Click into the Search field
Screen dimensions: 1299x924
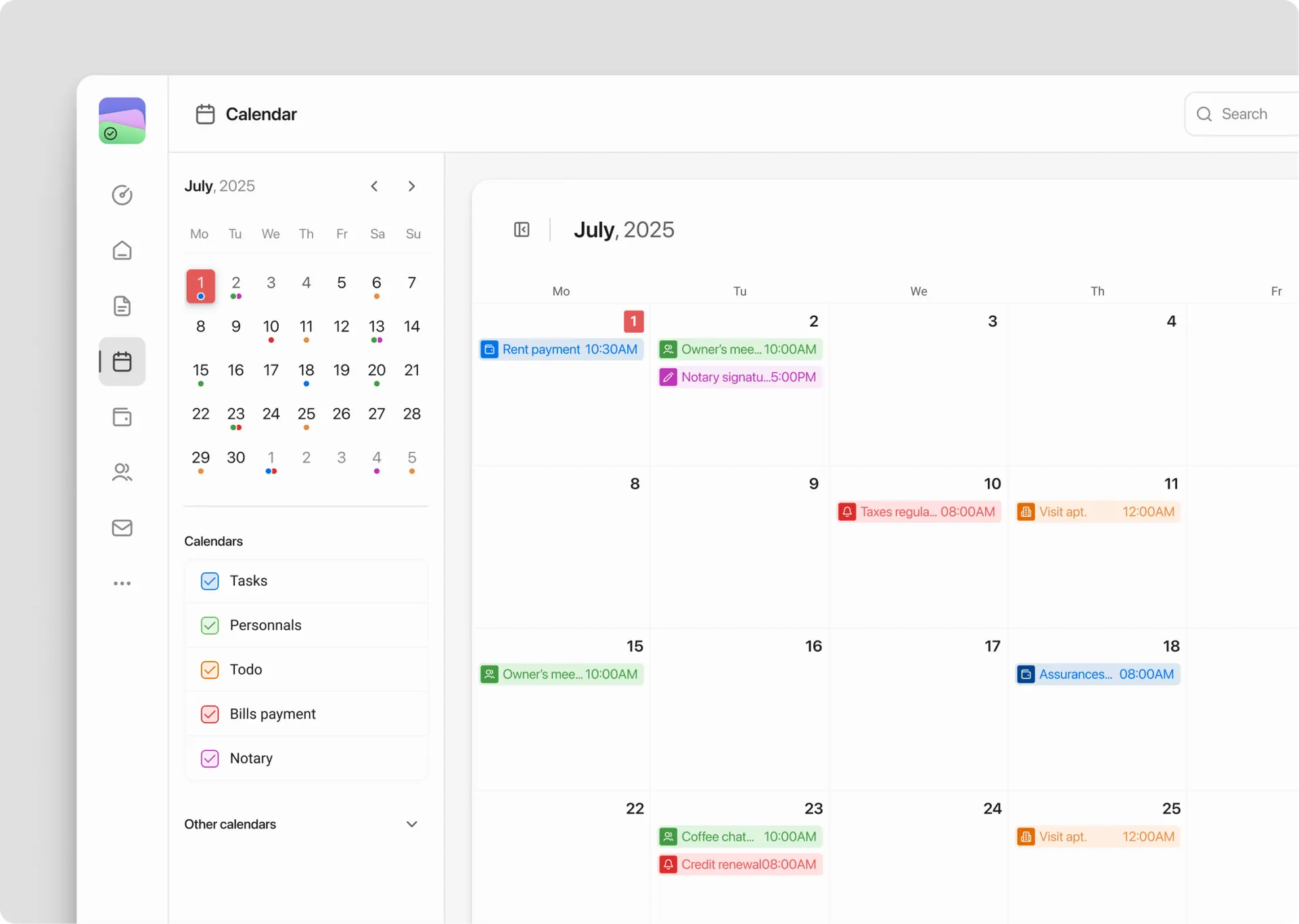tap(1242, 114)
